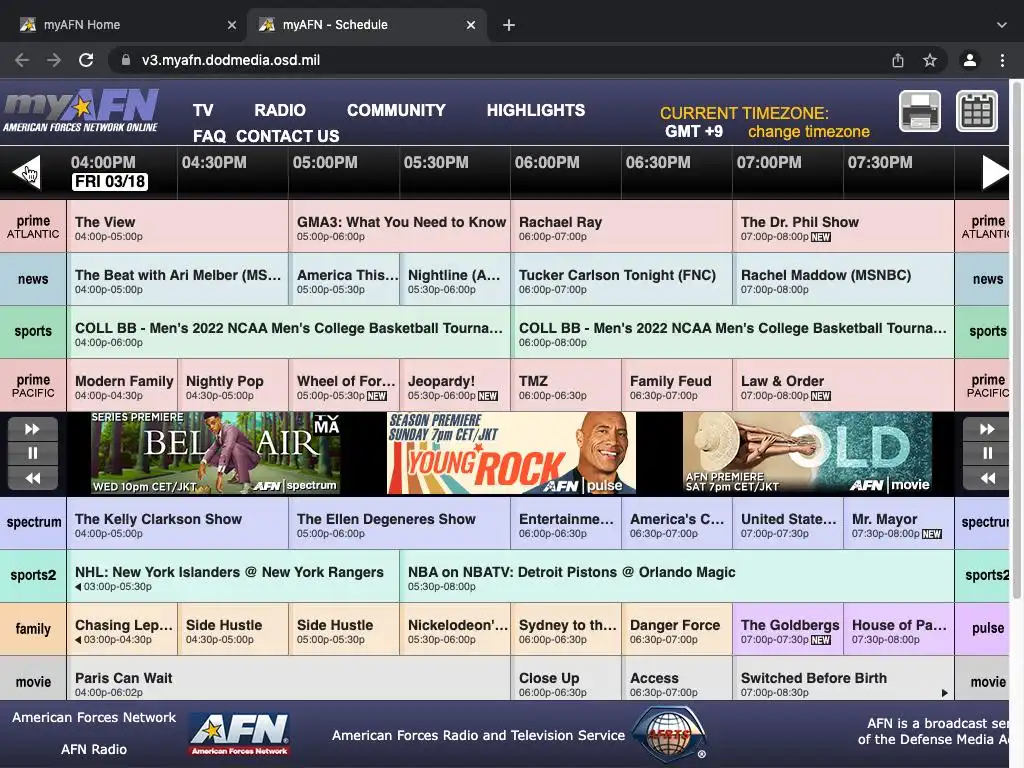The width and height of the screenshot is (1024, 768).
Task: Reload the page in browser
Action: click(86, 60)
